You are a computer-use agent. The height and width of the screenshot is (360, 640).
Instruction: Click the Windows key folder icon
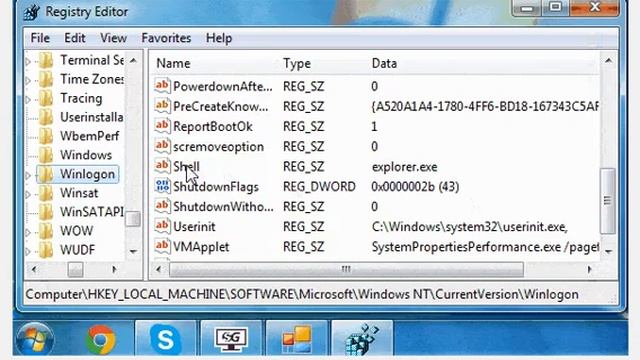(46, 155)
